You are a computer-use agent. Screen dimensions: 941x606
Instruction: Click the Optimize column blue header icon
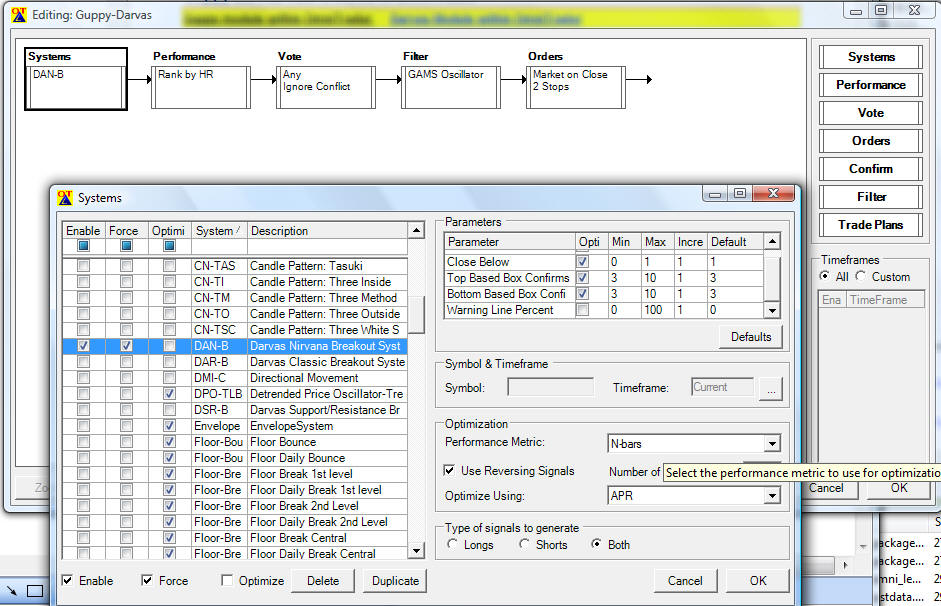(169, 245)
